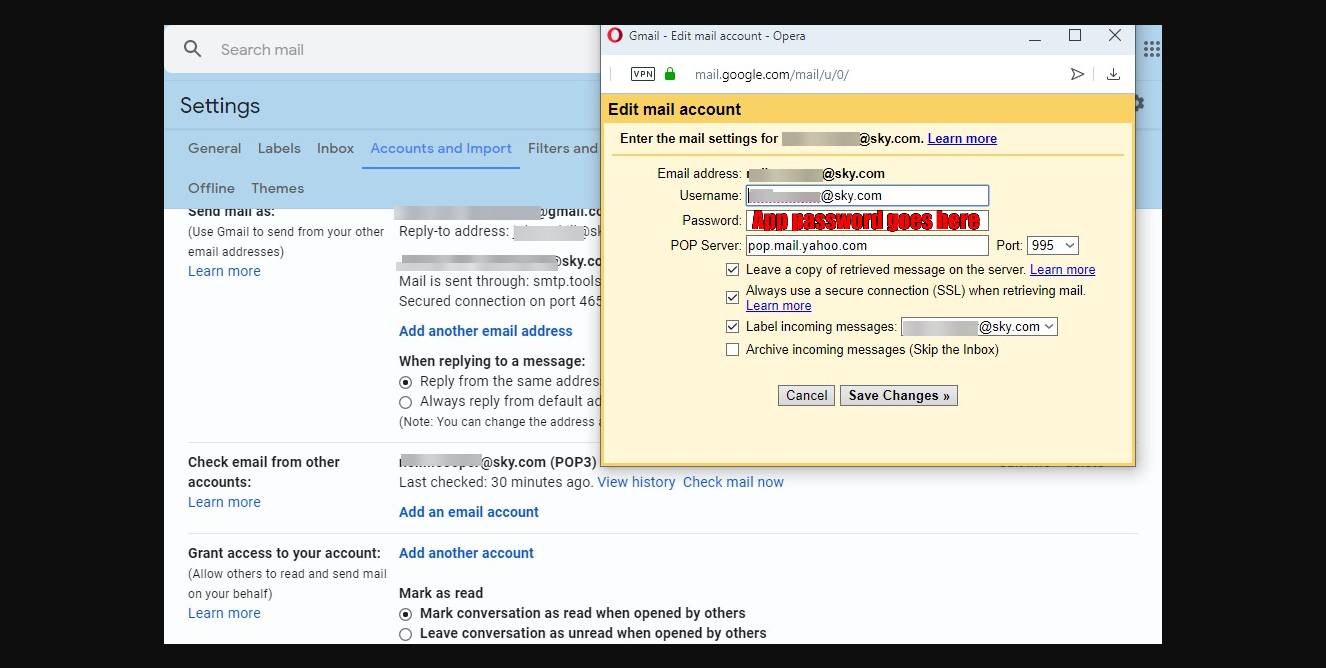
Task: Enable Archive incoming messages checkbox
Action: point(733,350)
